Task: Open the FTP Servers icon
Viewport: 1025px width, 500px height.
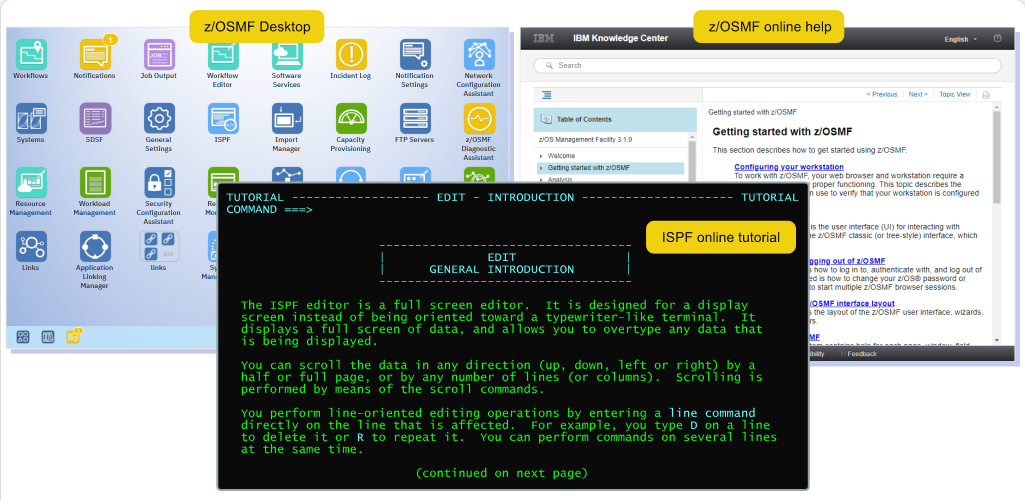Action: [415, 118]
